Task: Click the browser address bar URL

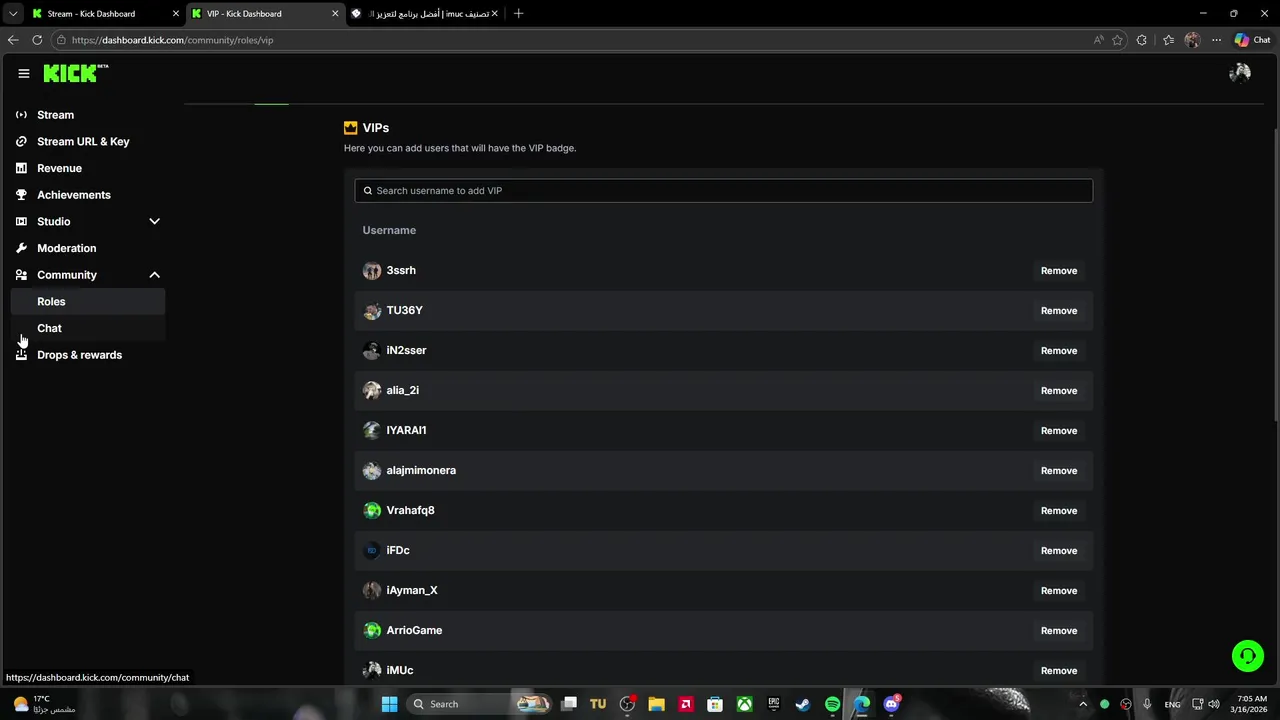Action: 172,40
